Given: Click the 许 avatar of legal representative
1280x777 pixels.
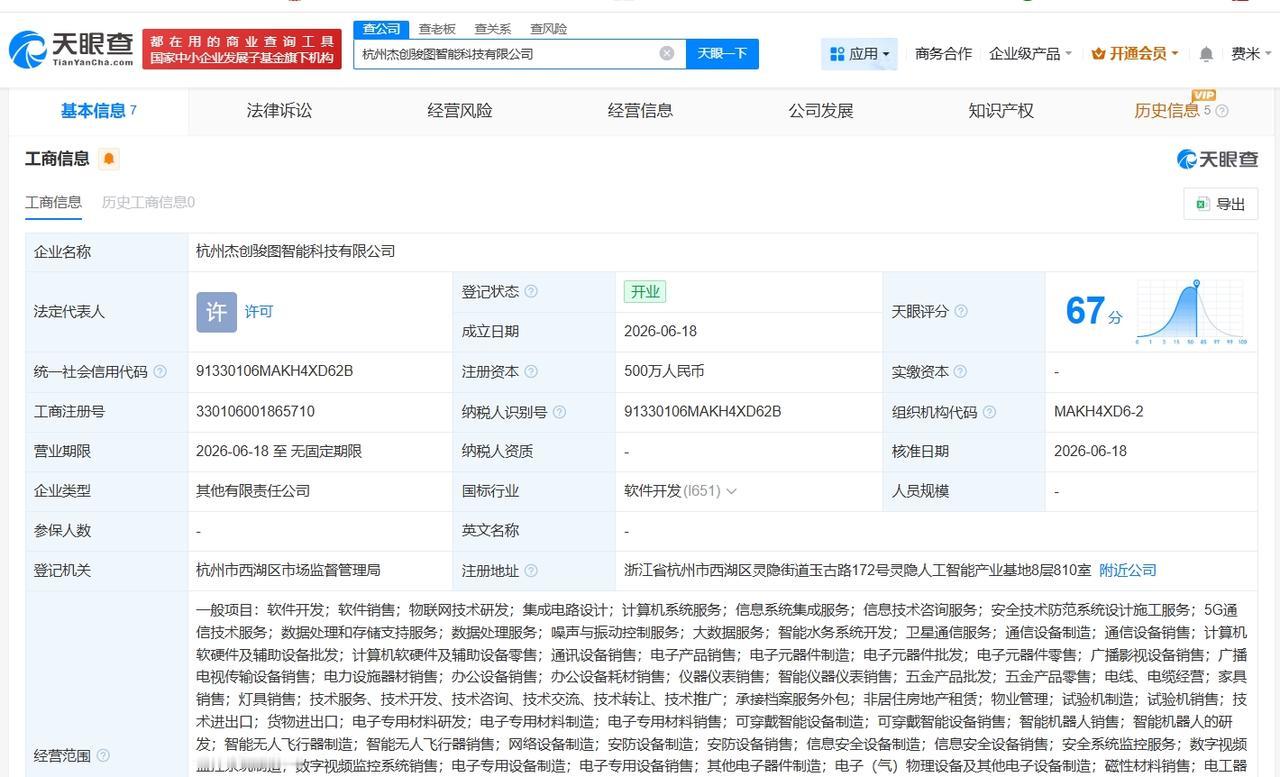Looking at the screenshot, I should pos(216,312).
